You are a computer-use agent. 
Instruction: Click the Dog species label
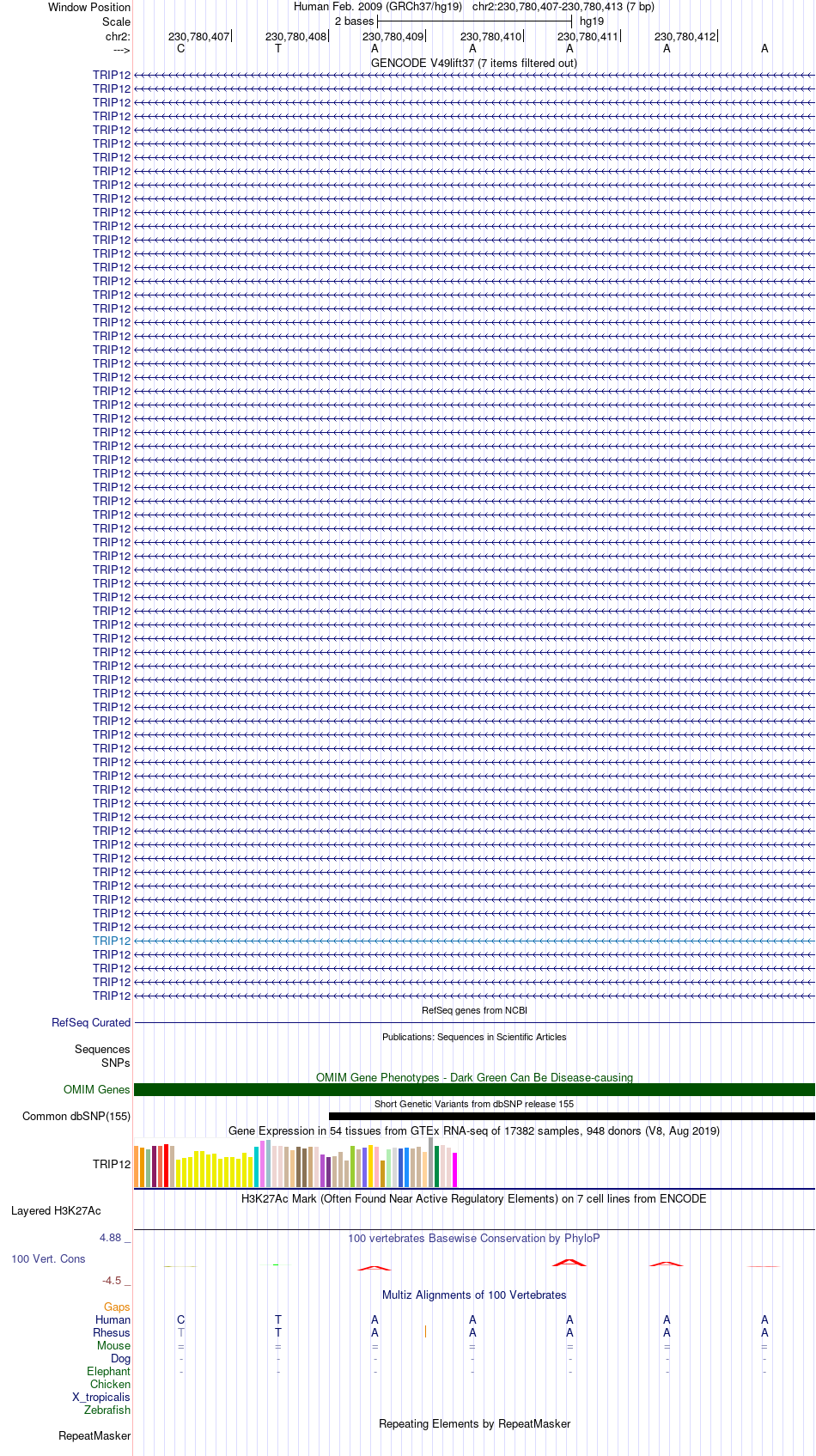pos(120,1358)
